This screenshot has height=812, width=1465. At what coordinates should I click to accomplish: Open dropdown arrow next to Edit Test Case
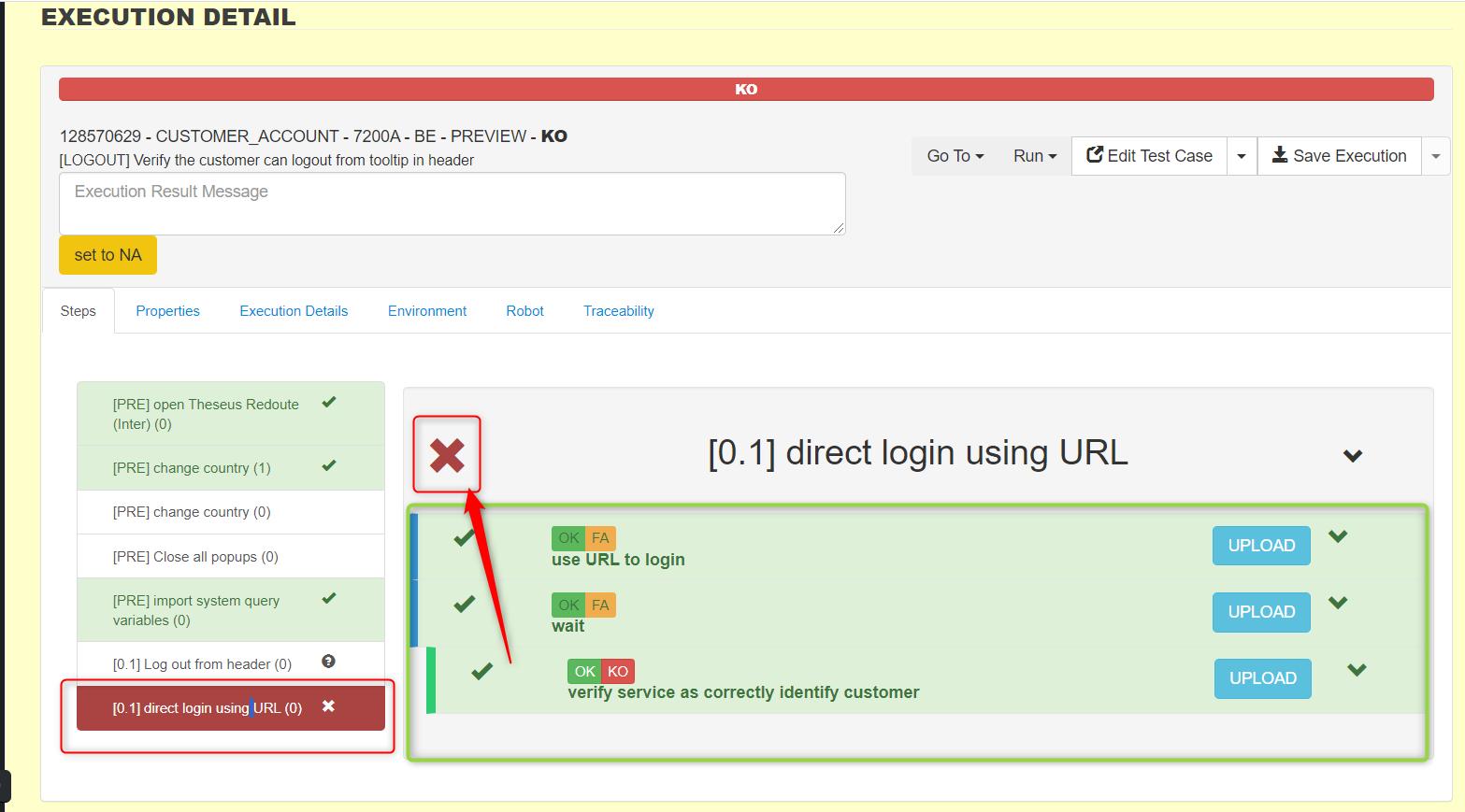(x=1242, y=156)
